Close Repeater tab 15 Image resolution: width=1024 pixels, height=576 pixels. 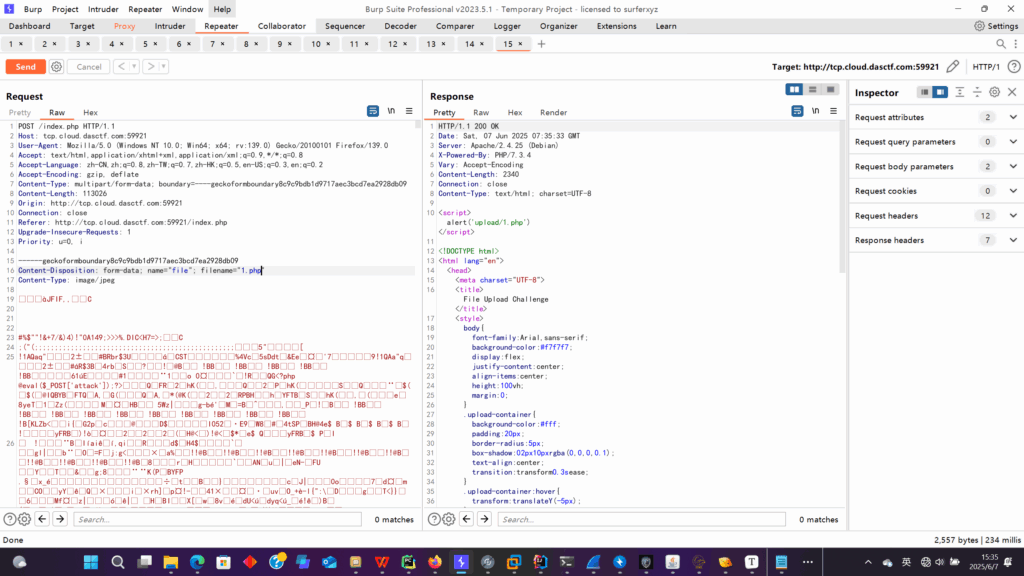tap(520, 44)
